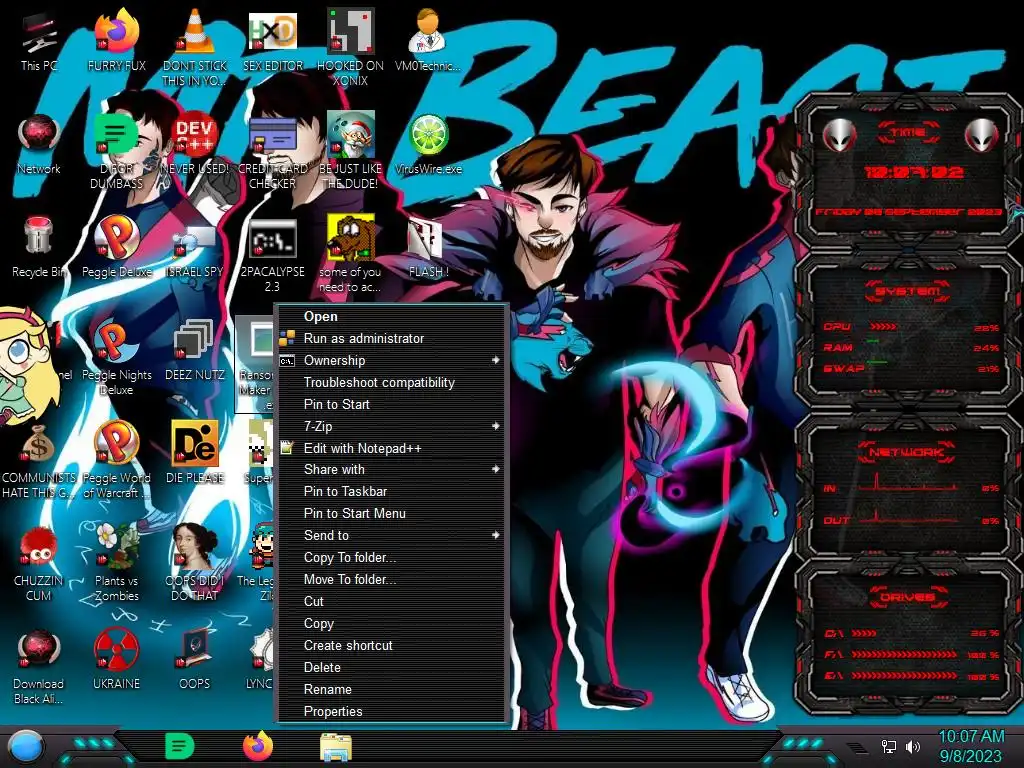Screen dimensions: 1024x768
Task: Select the CREDIT CARD CHECKER icon
Action: [272, 152]
